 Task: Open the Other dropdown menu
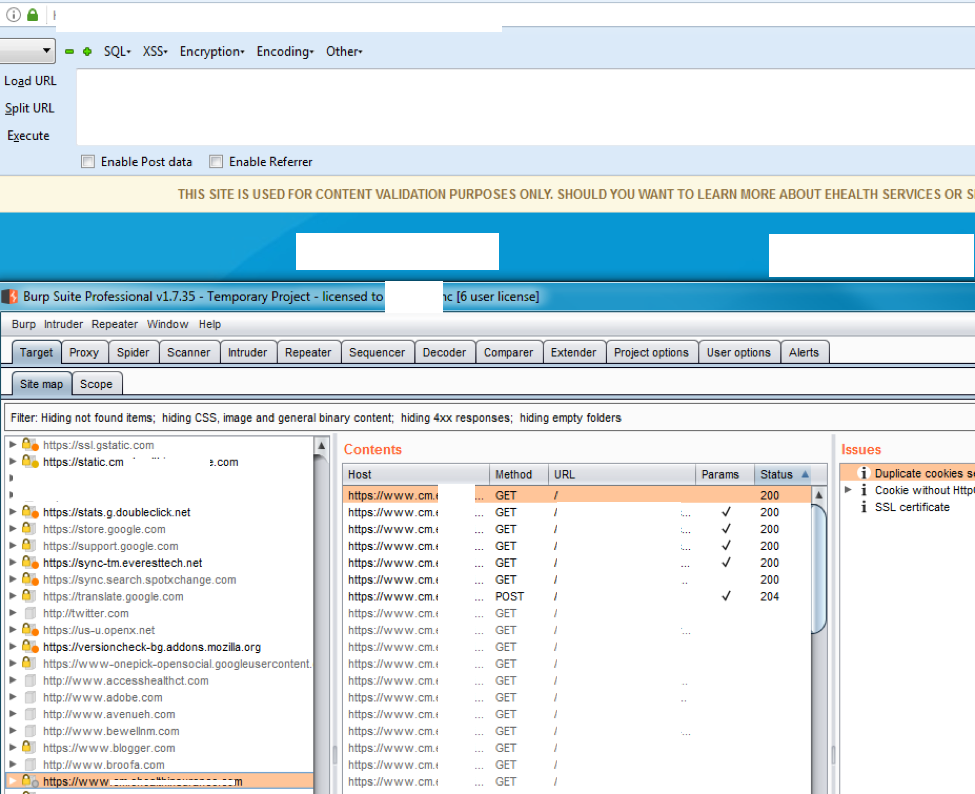pyautogui.click(x=344, y=52)
